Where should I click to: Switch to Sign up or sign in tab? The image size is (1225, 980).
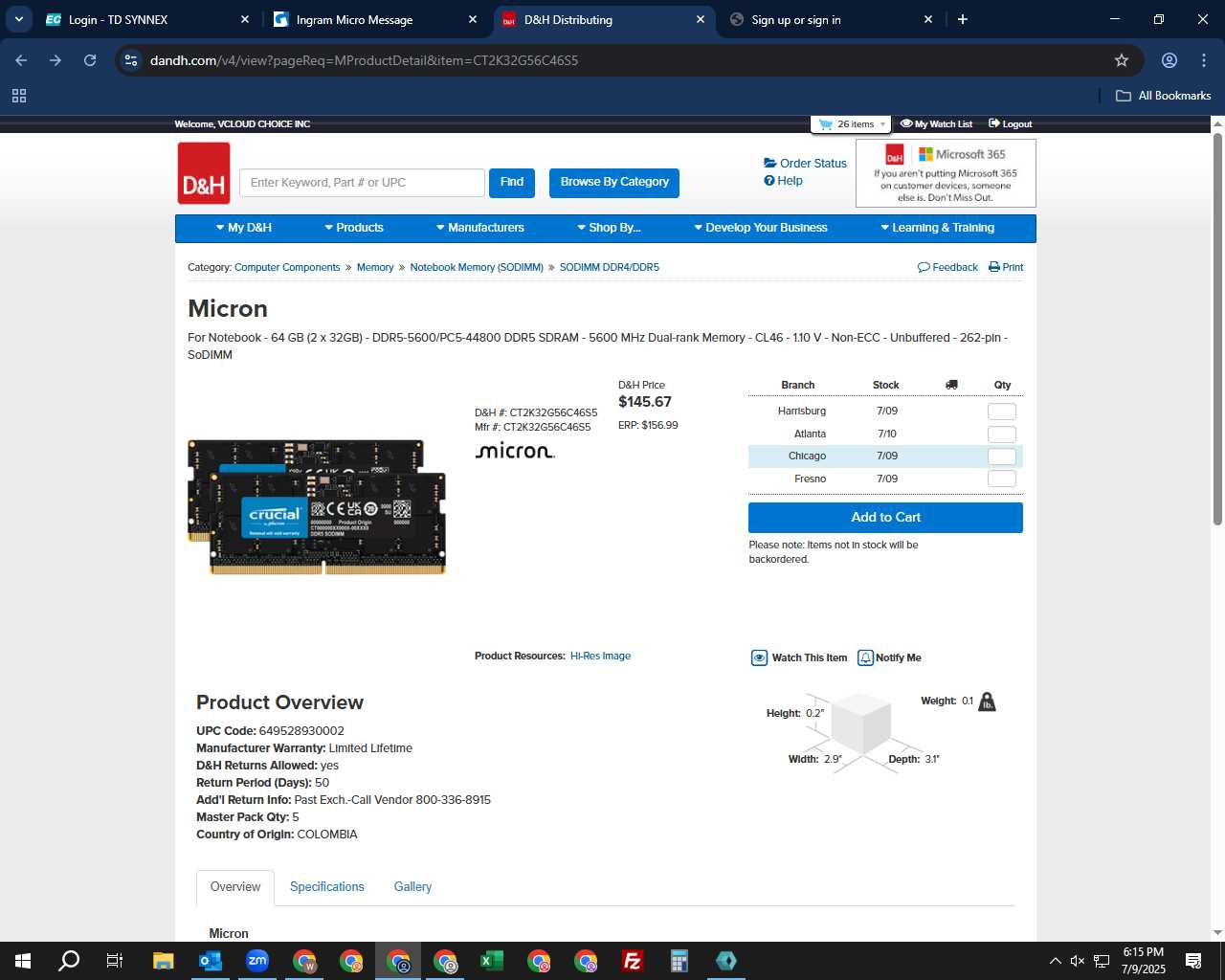tap(831, 19)
